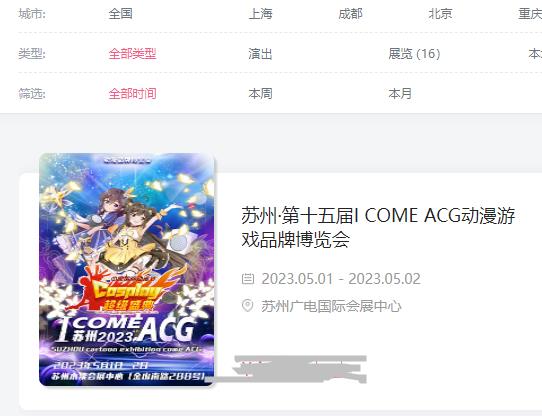Select the 重庆 city option
This screenshot has height=416, width=542.
[x=530, y=14]
